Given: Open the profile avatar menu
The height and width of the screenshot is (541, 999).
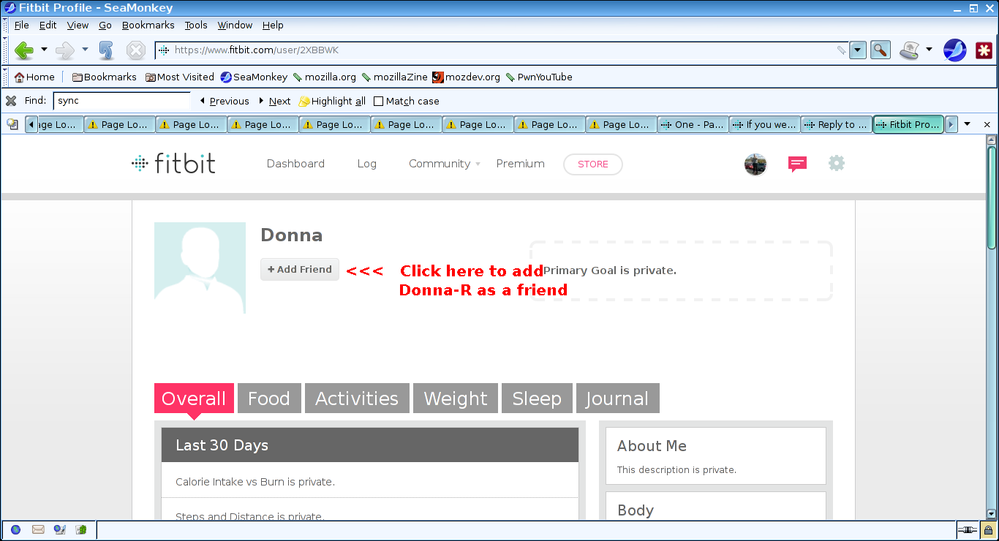Looking at the screenshot, I should pos(755,164).
